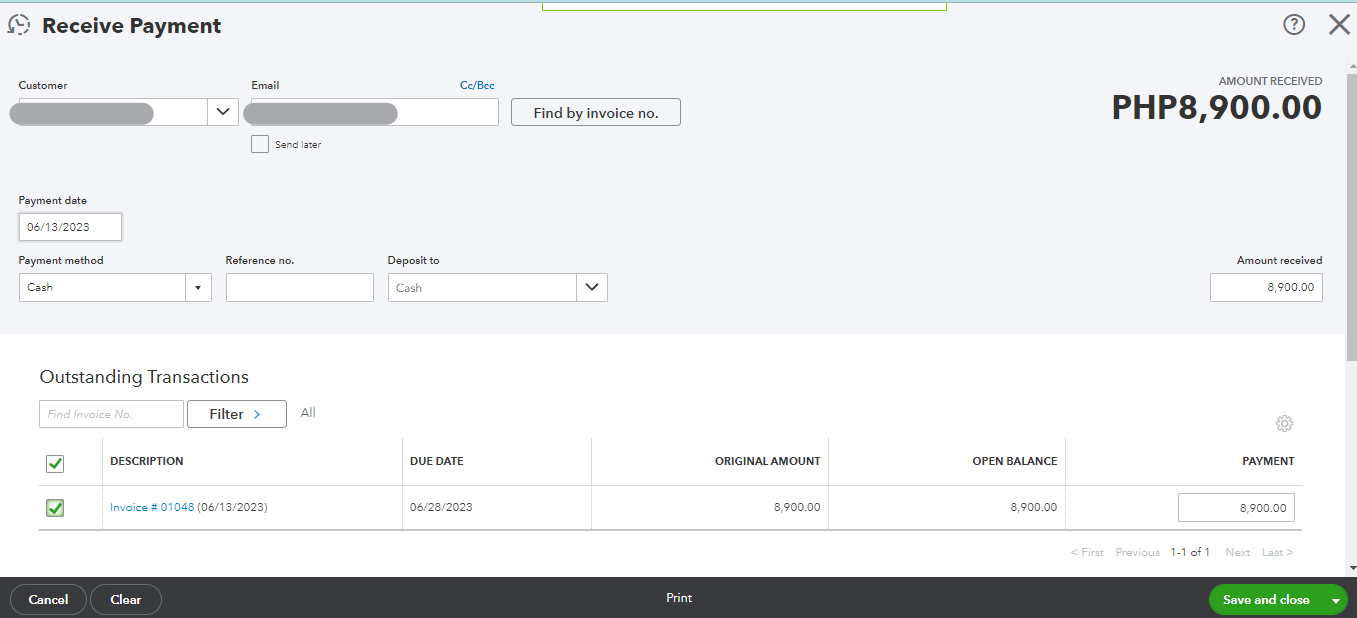Click the Cc/Bcc link
This screenshot has width=1357, height=618.
(x=477, y=86)
